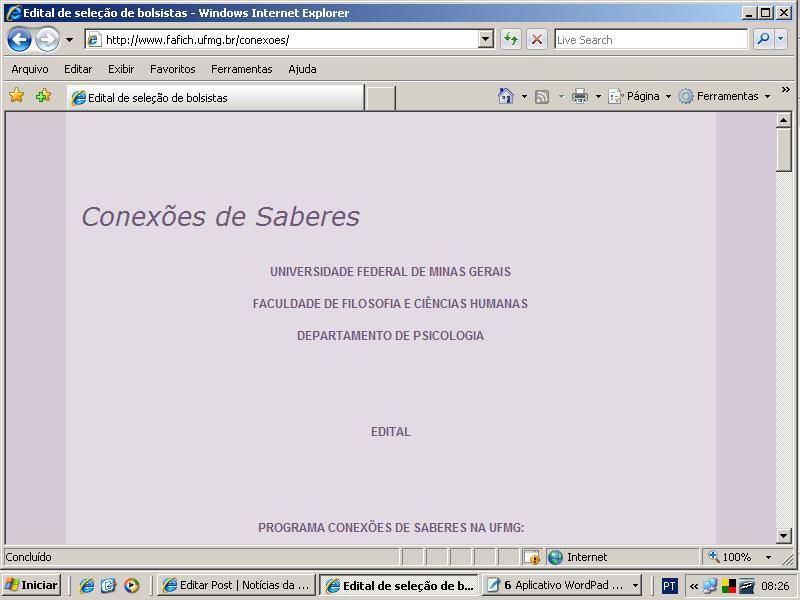This screenshot has width=800, height=600.
Task: Open the Favoritos menu
Action: click(172, 69)
